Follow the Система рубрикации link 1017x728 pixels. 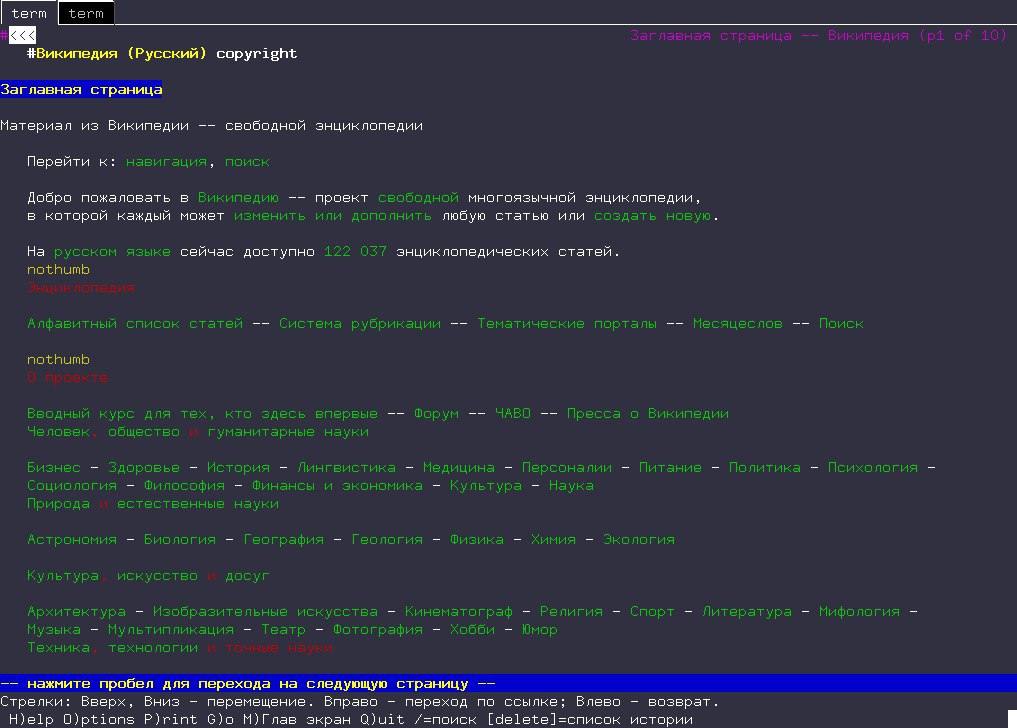360,323
